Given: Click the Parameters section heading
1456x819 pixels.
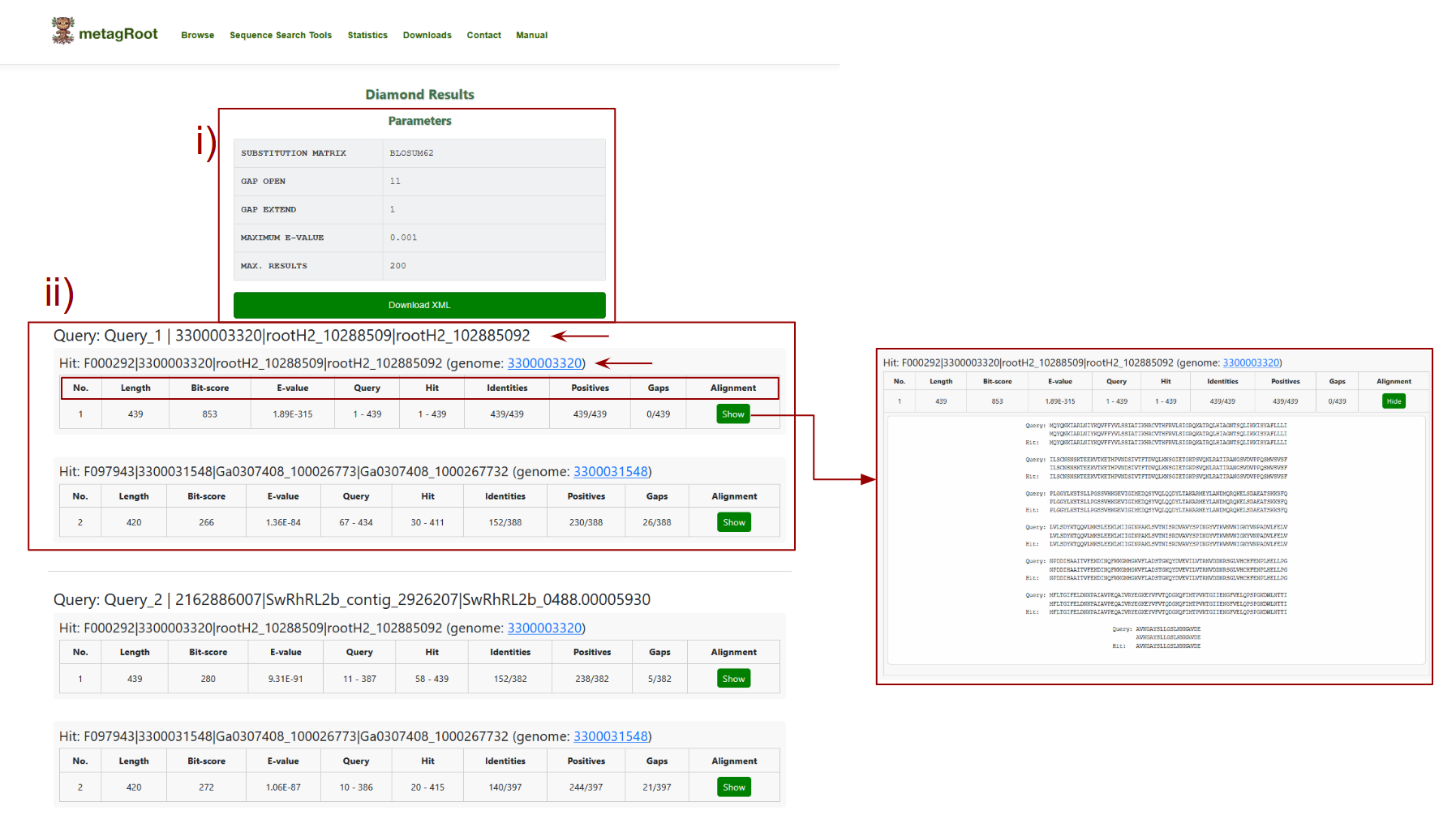Looking at the screenshot, I should [x=419, y=121].
